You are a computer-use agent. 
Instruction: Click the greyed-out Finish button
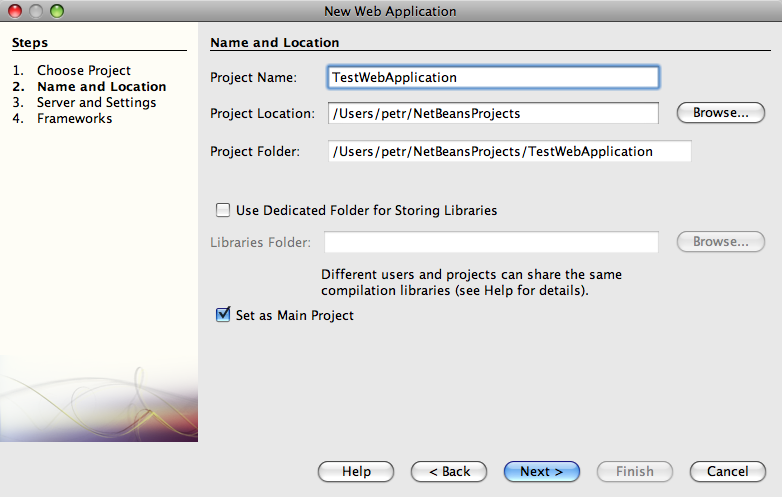pyautogui.click(x=634, y=471)
